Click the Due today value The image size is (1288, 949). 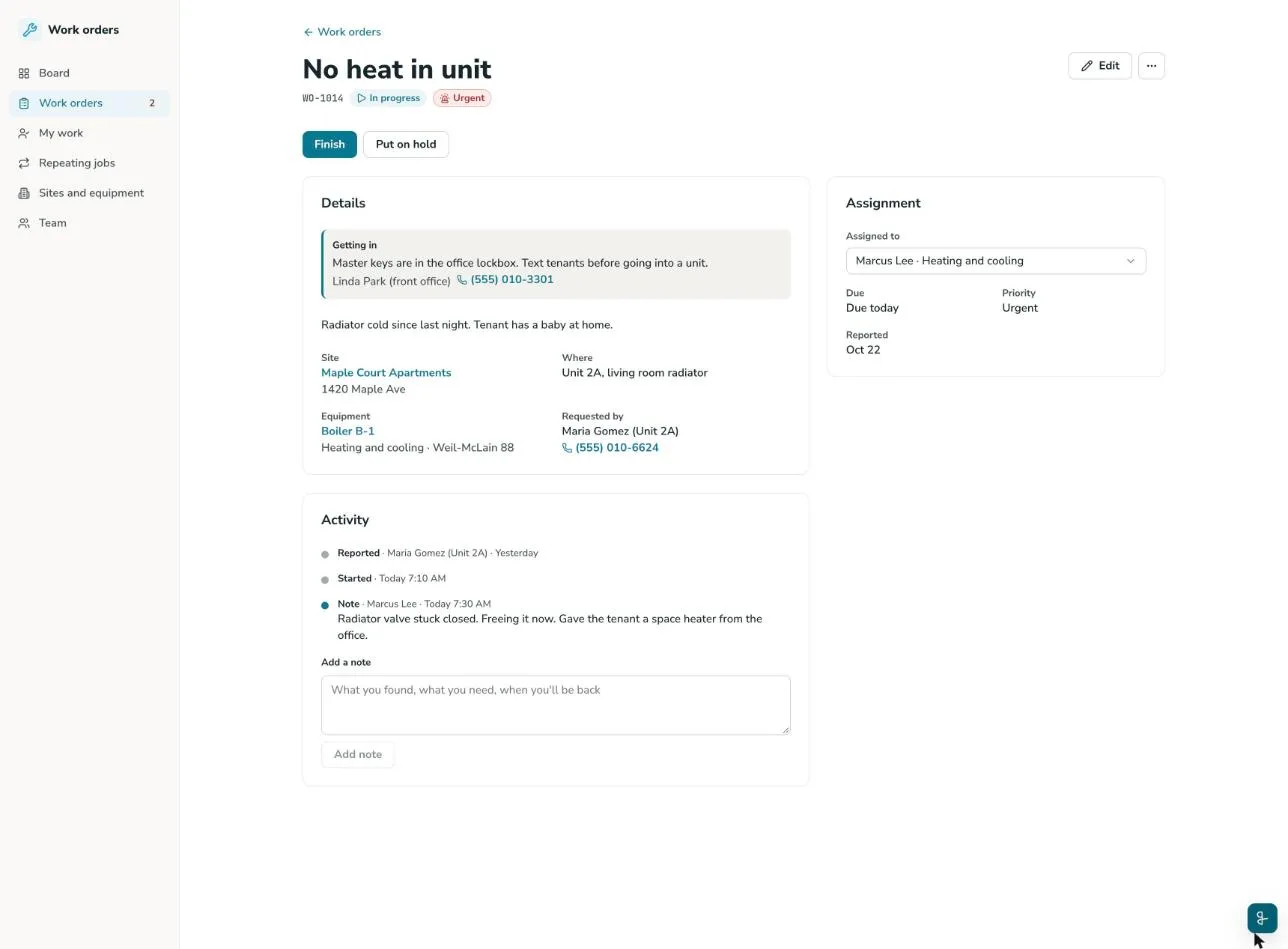(872, 308)
